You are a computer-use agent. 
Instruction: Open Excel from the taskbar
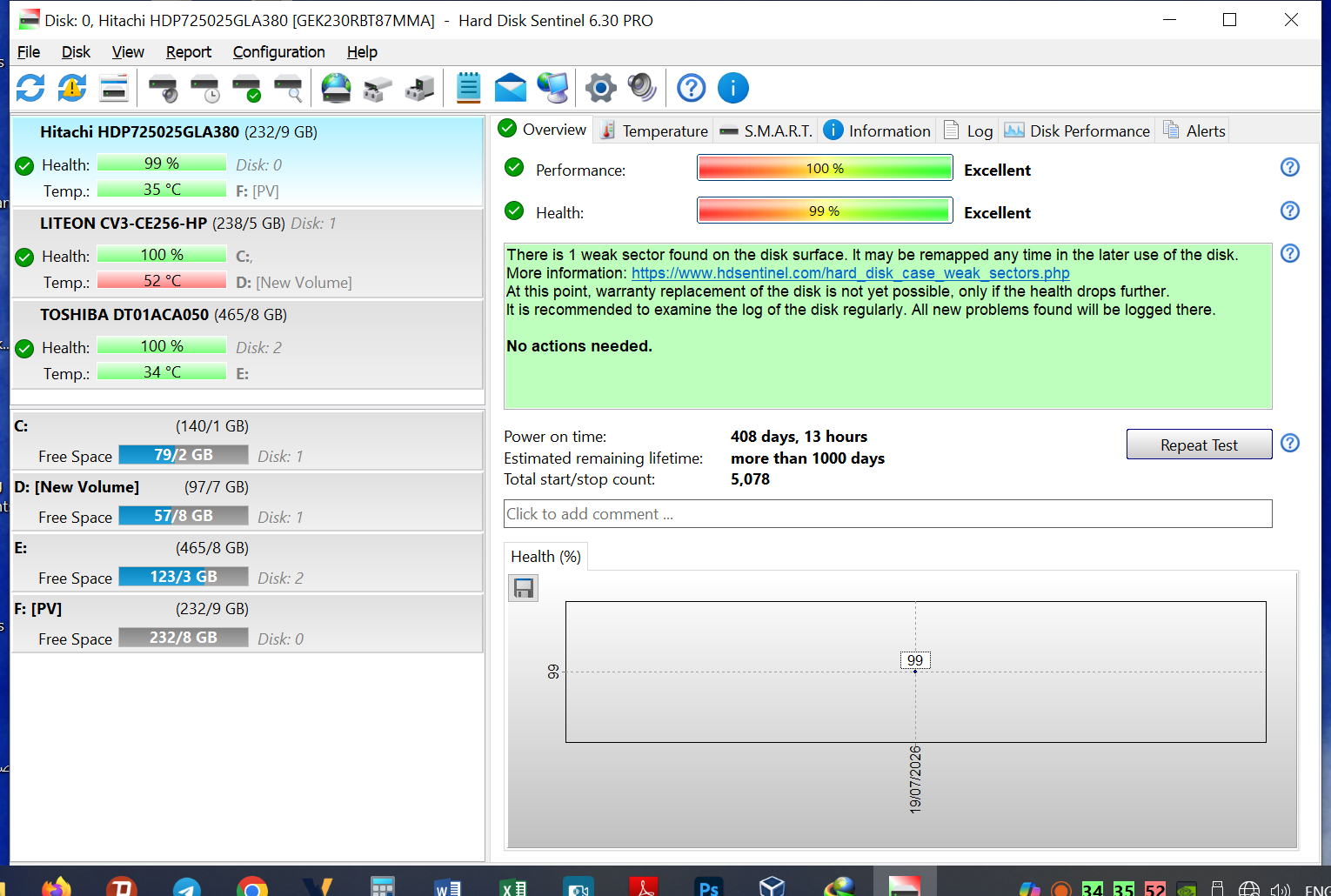pos(513,886)
